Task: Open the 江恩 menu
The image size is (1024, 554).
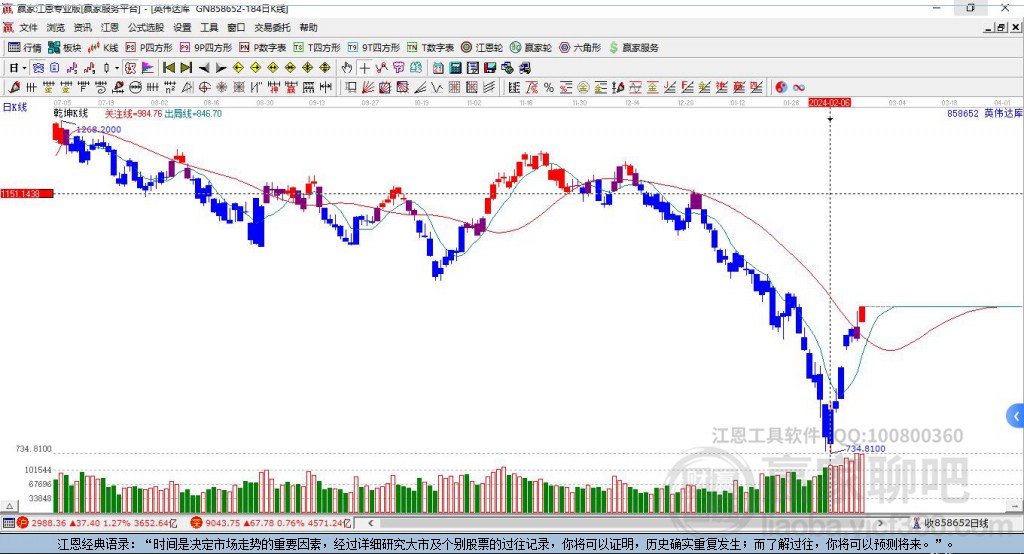Action: pos(110,27)
